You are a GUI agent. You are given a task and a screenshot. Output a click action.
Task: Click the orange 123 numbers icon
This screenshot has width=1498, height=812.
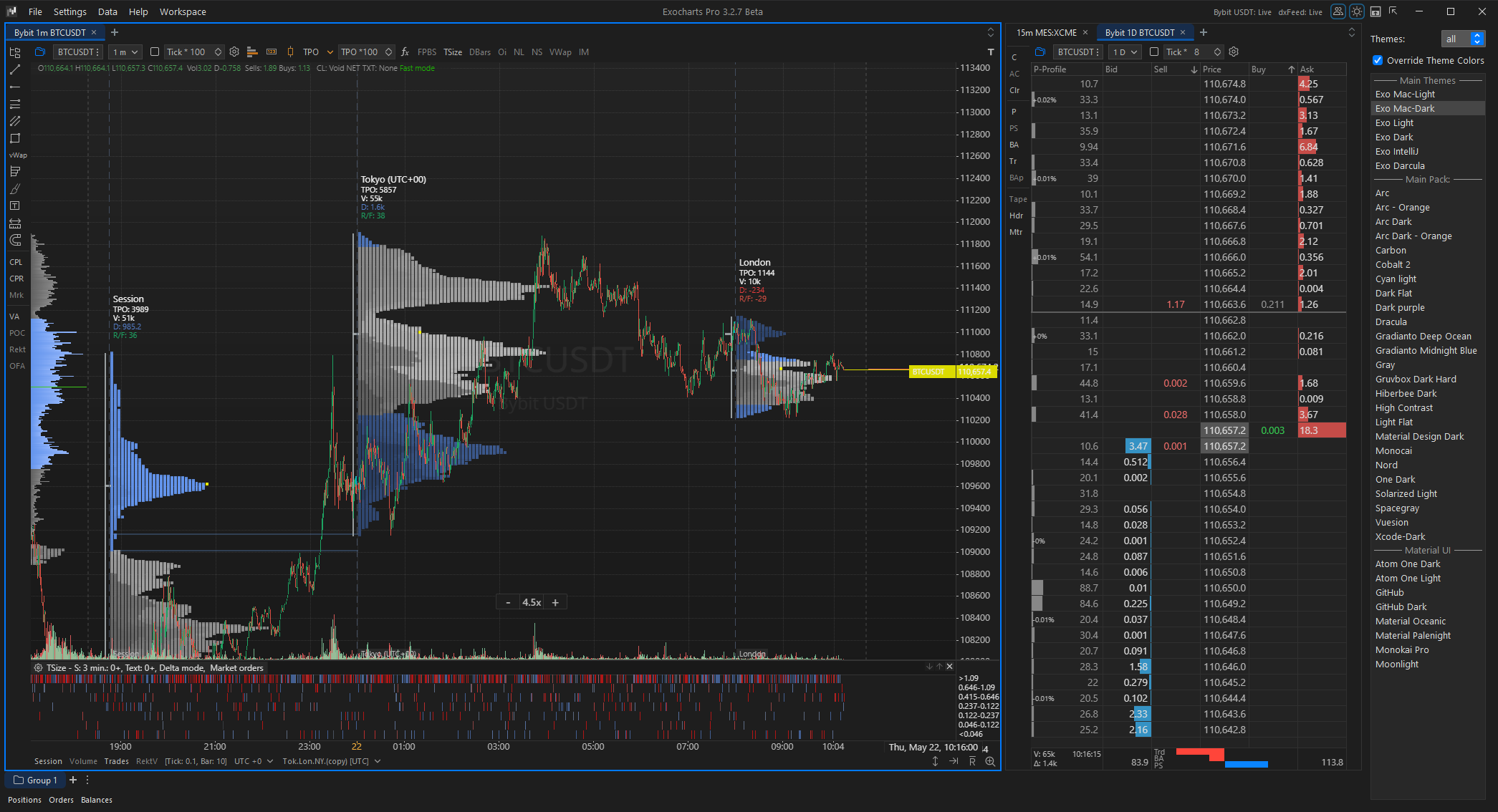tap(272, 52)
